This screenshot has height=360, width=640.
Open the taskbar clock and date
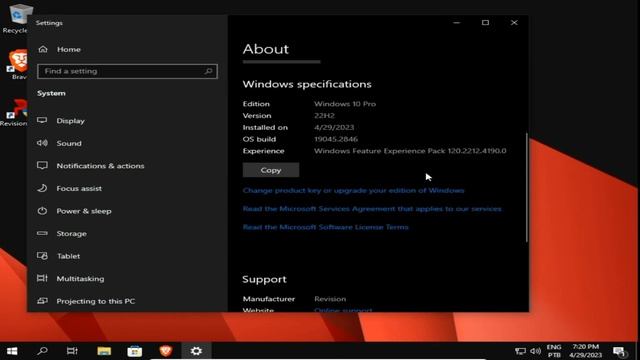[585, 351]
